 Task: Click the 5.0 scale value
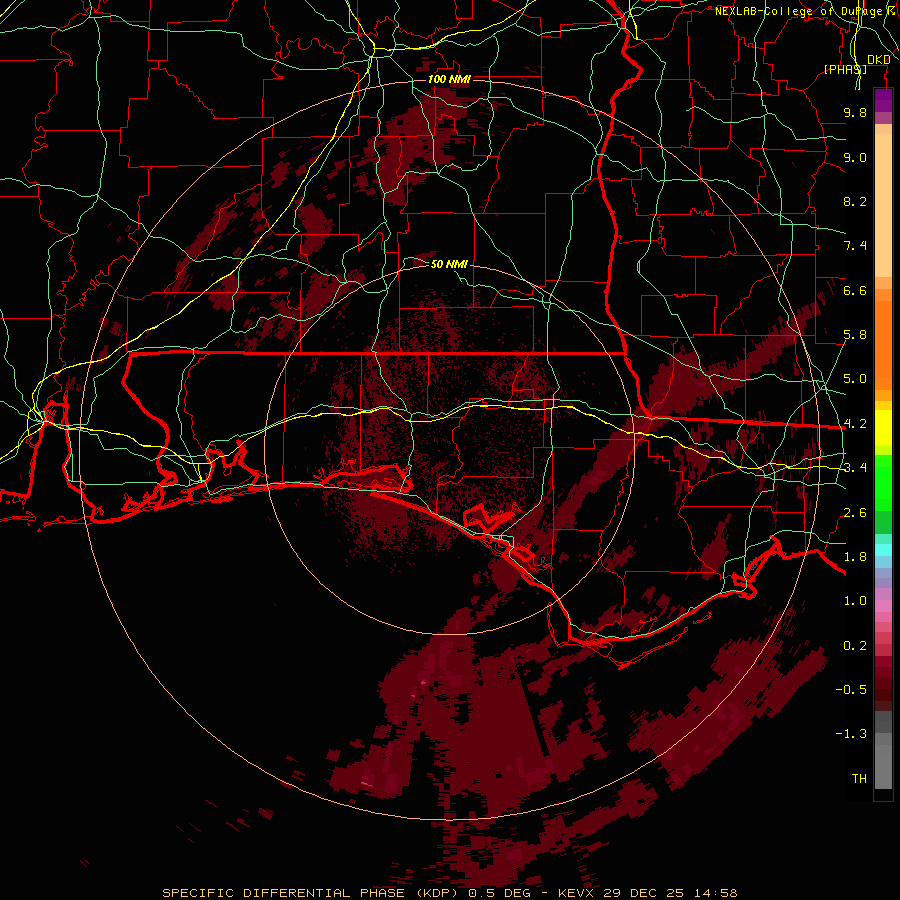pos(855,379)
